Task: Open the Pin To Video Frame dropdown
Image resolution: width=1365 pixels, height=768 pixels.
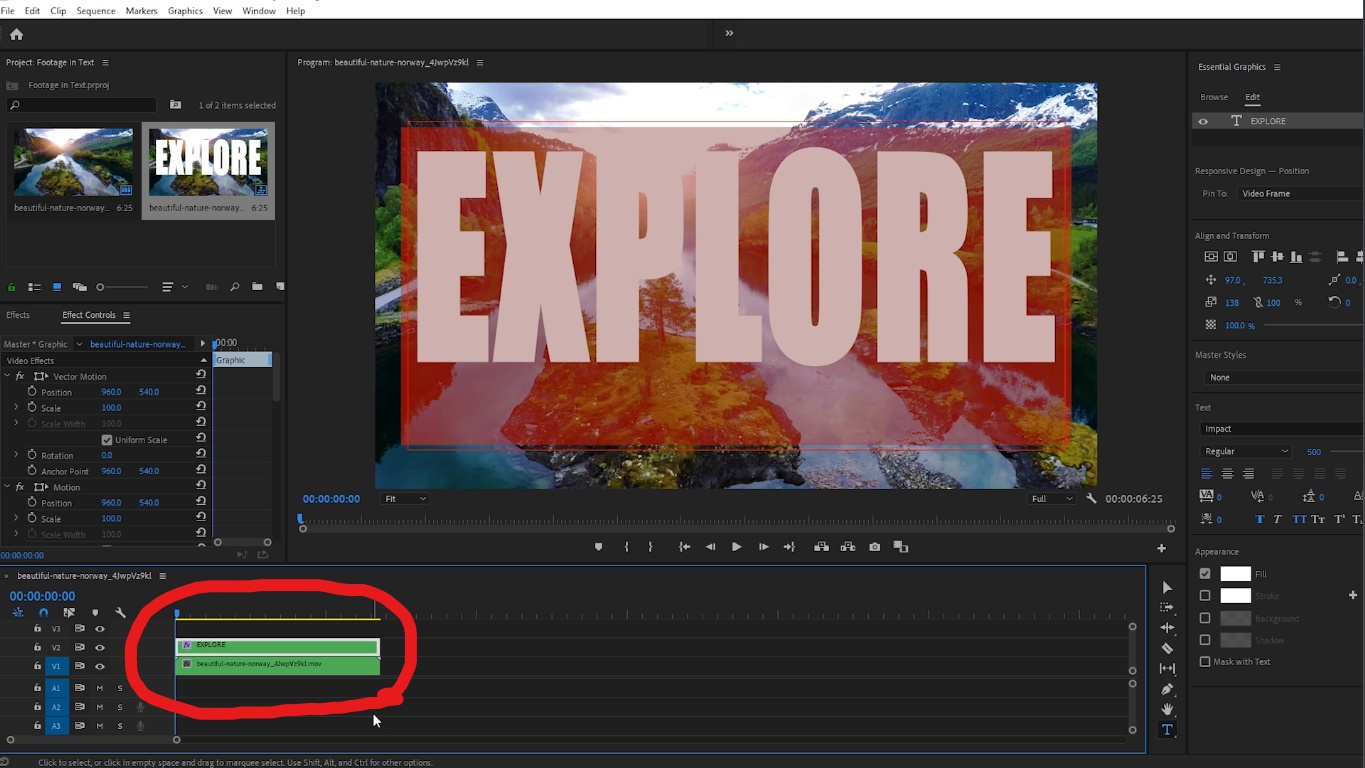Action: click(1299, 193)
